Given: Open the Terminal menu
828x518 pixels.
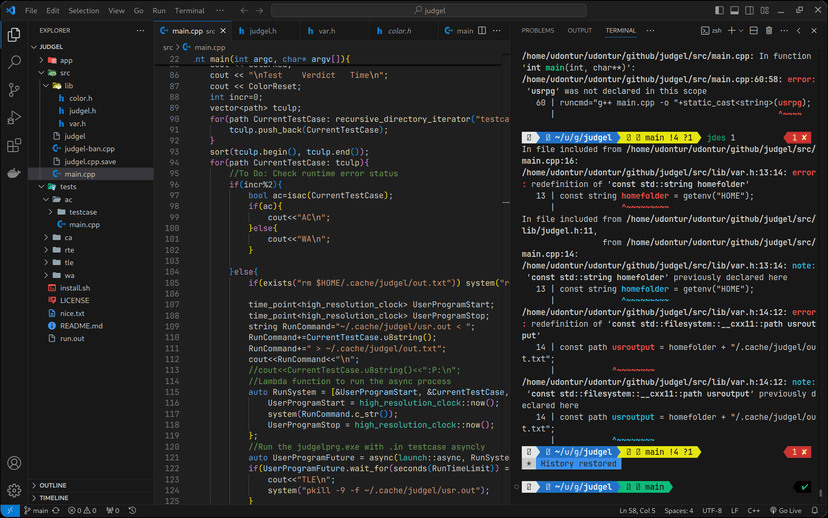Looking at the screenshot, I should (x=189, y=10).
